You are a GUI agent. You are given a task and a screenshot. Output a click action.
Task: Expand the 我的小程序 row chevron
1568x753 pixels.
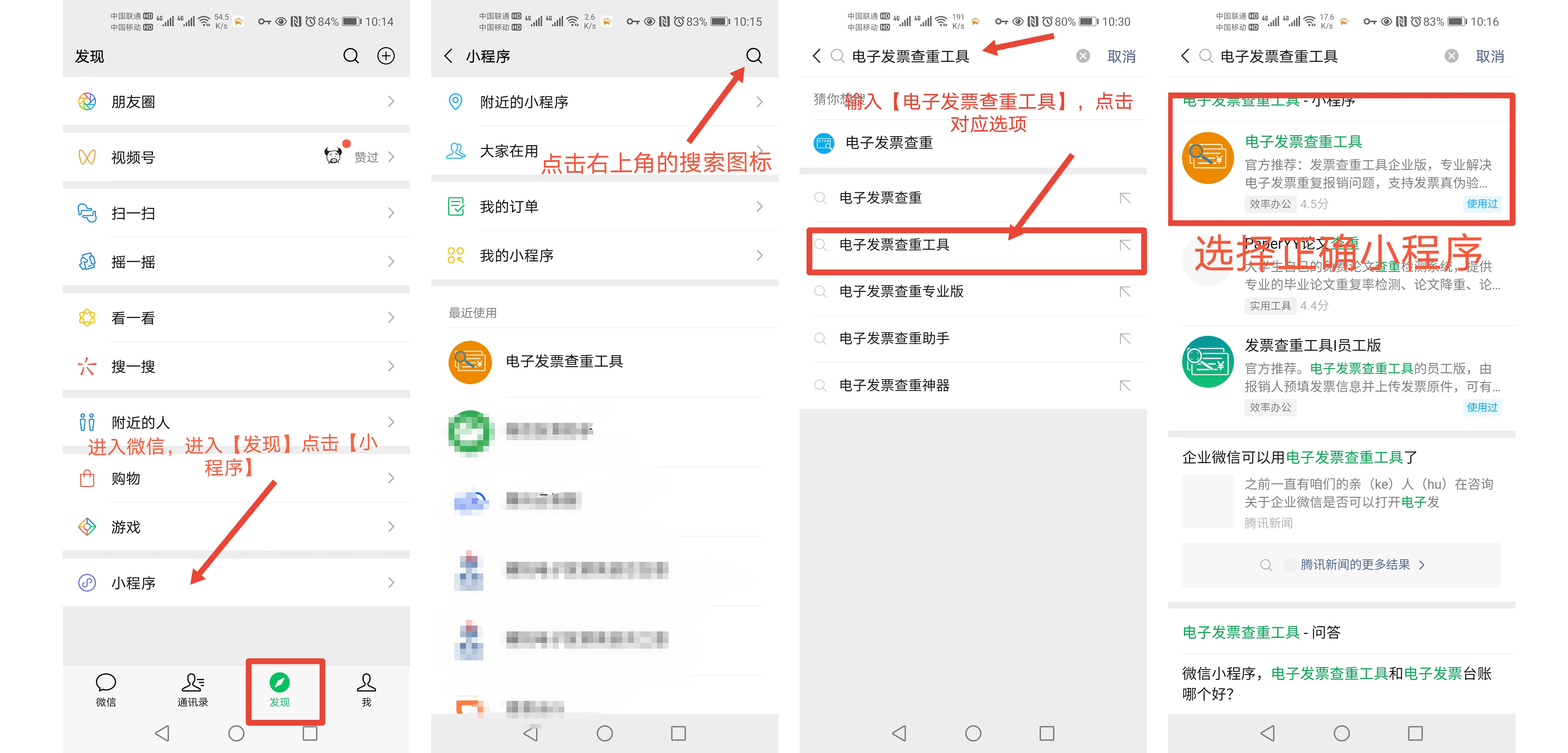tap(759, 255)
